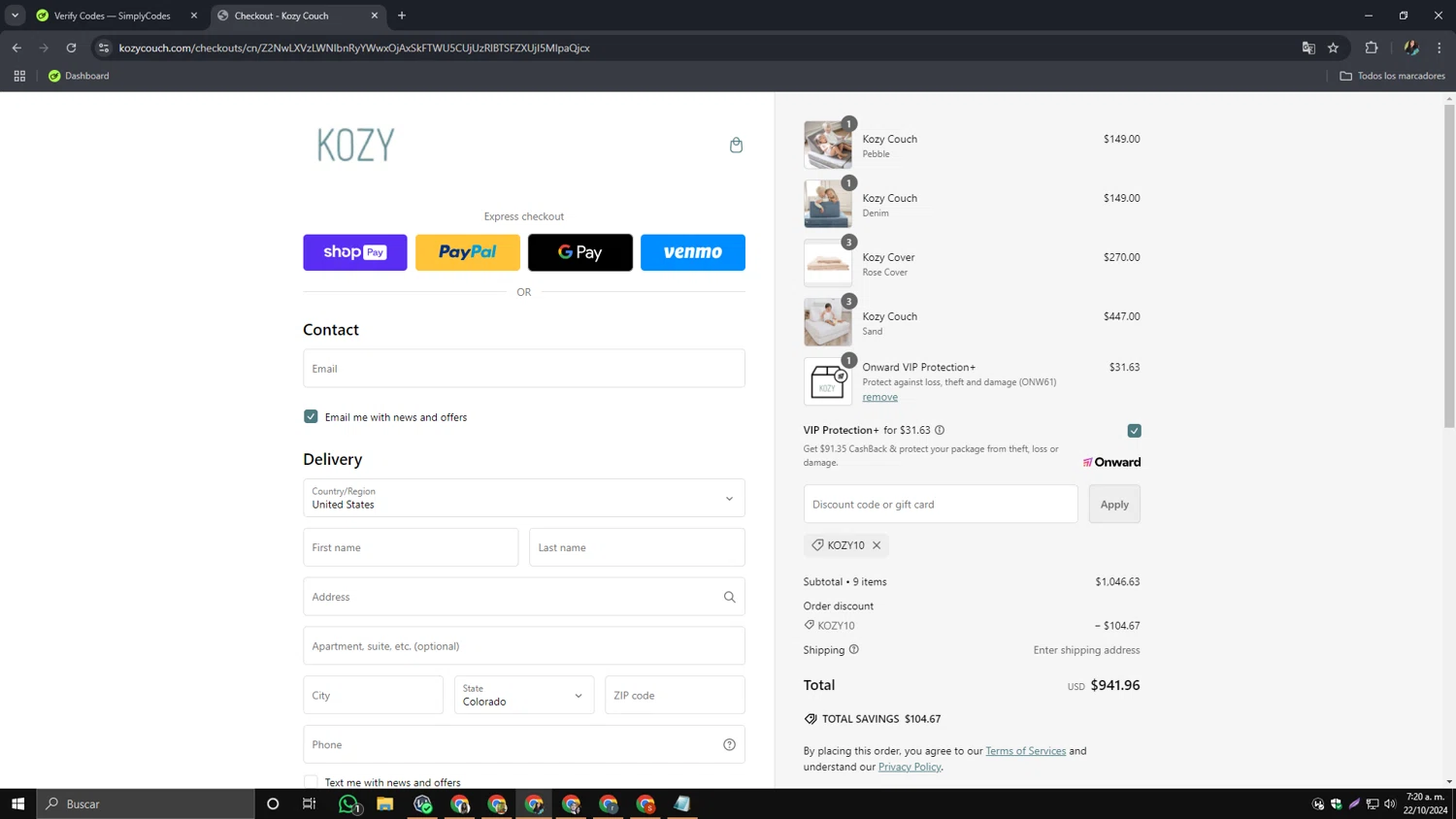
Task: Open WhatsApp from the taskbar
Action: coord(348,803)
